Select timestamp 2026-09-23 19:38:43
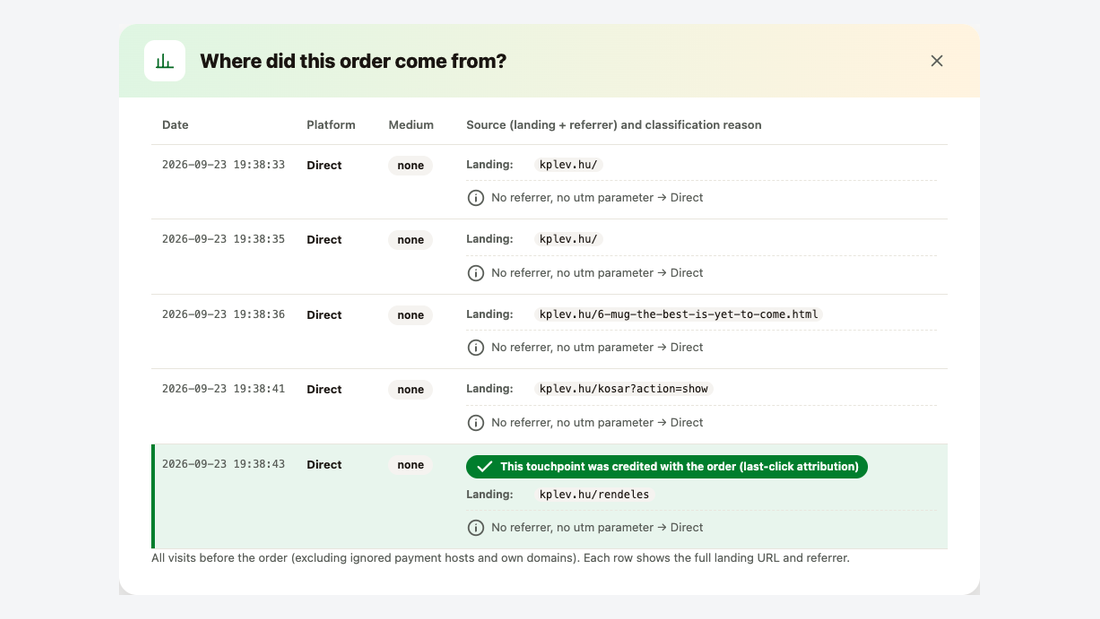The image size is (1100, 619). pos(223,464)
